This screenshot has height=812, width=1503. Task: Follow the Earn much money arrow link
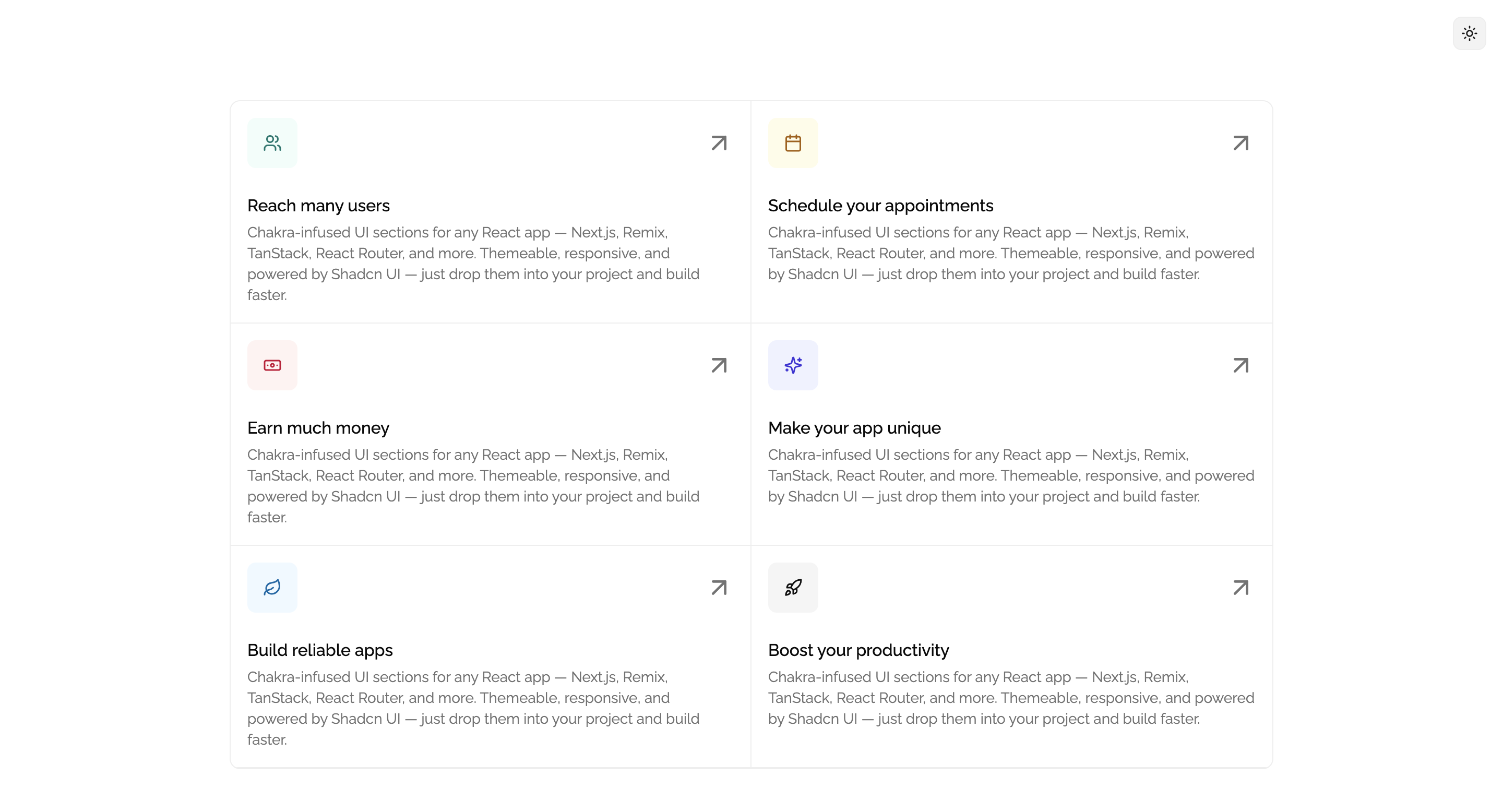click(719, 365)
